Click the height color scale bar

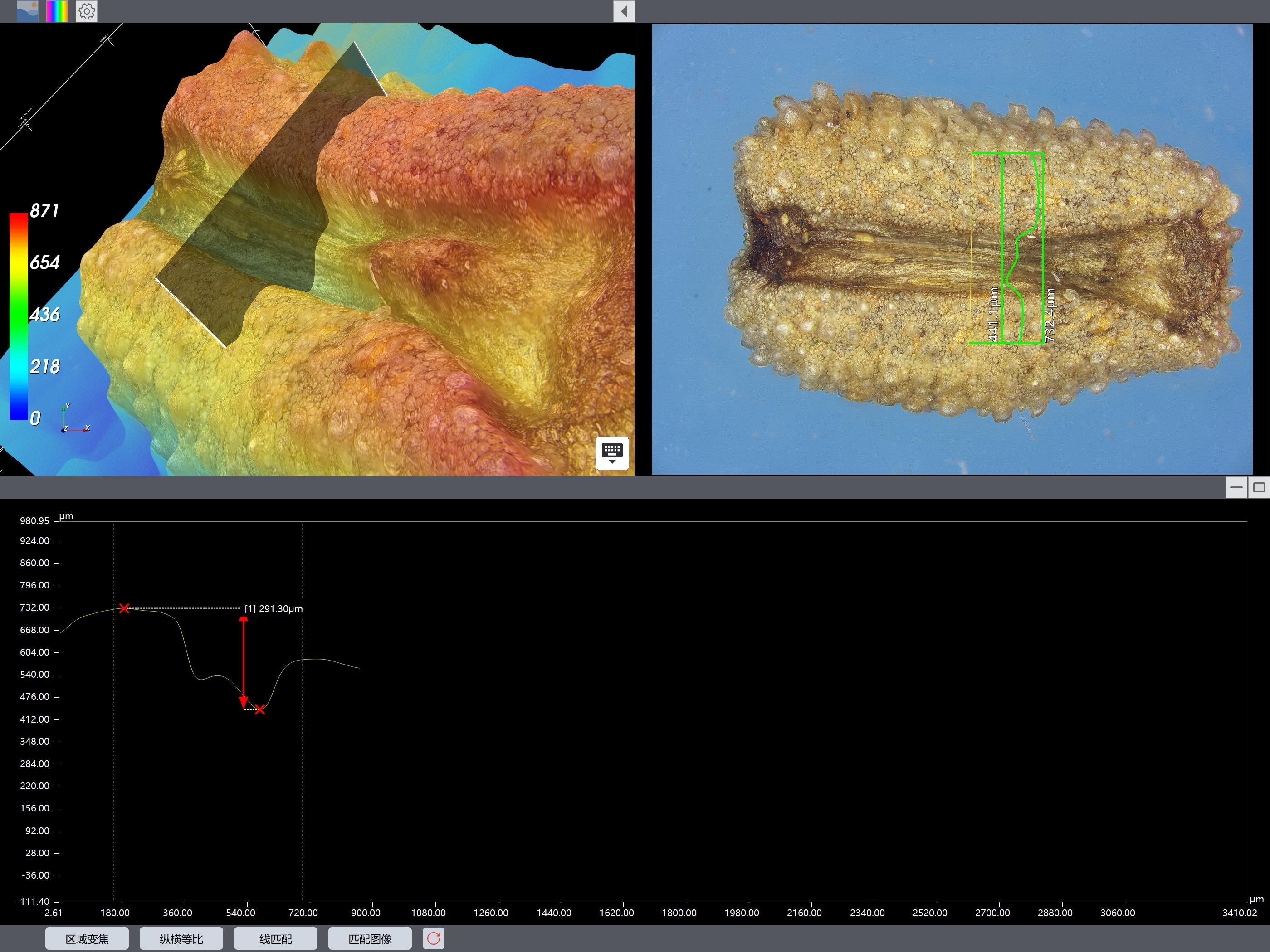19,316
